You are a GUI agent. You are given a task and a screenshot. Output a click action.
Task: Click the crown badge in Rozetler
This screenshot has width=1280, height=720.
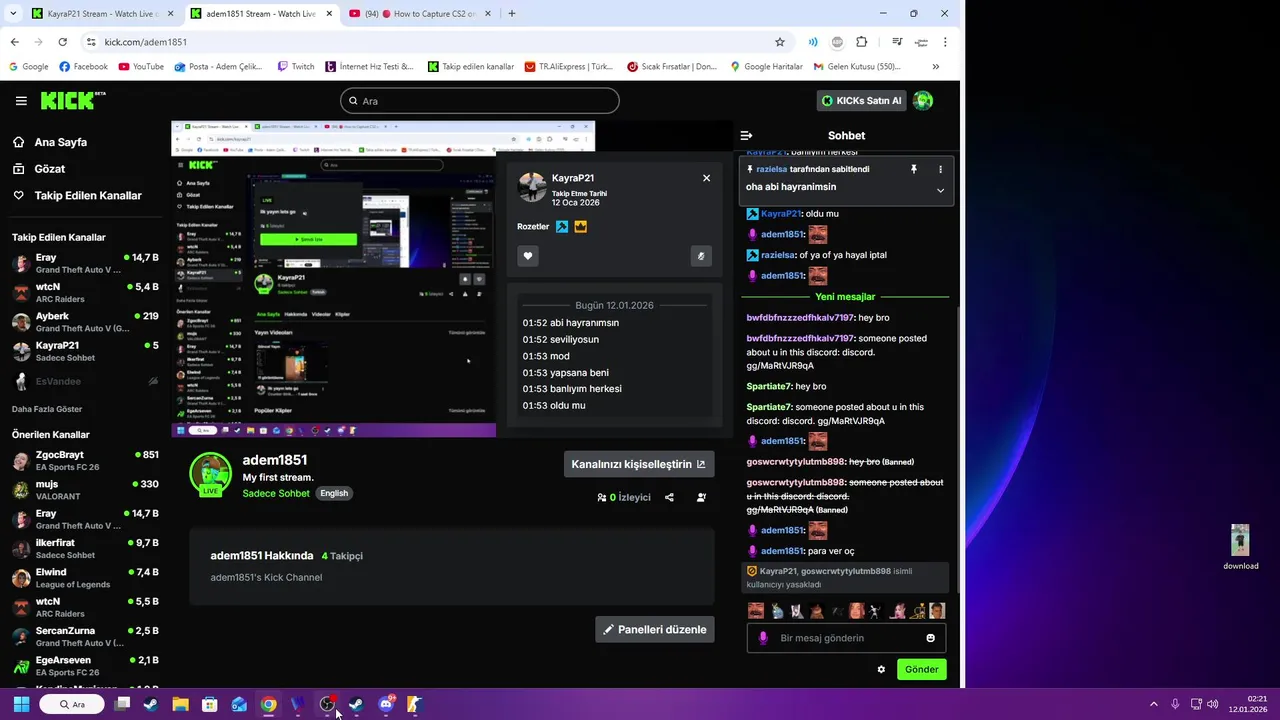point(580,227)
